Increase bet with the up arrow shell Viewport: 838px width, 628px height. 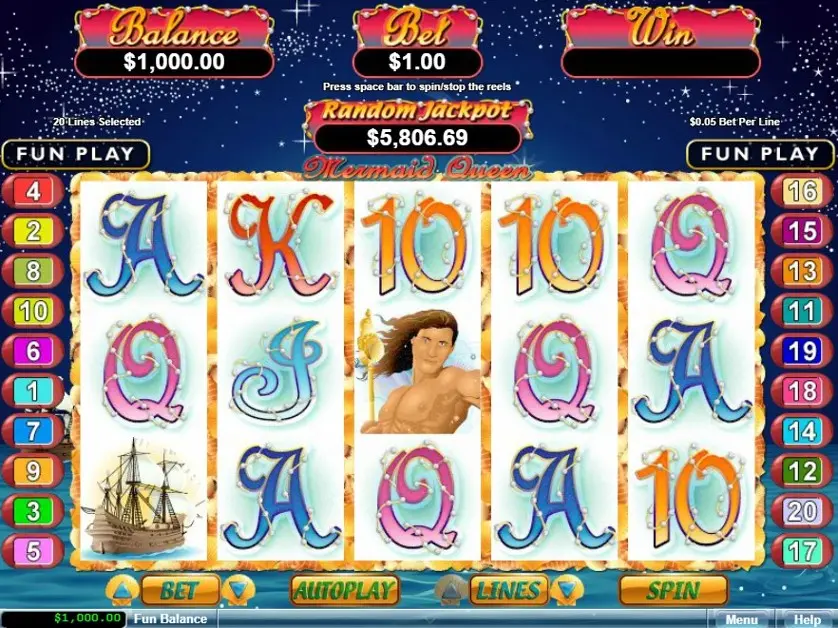click(122, 590)
